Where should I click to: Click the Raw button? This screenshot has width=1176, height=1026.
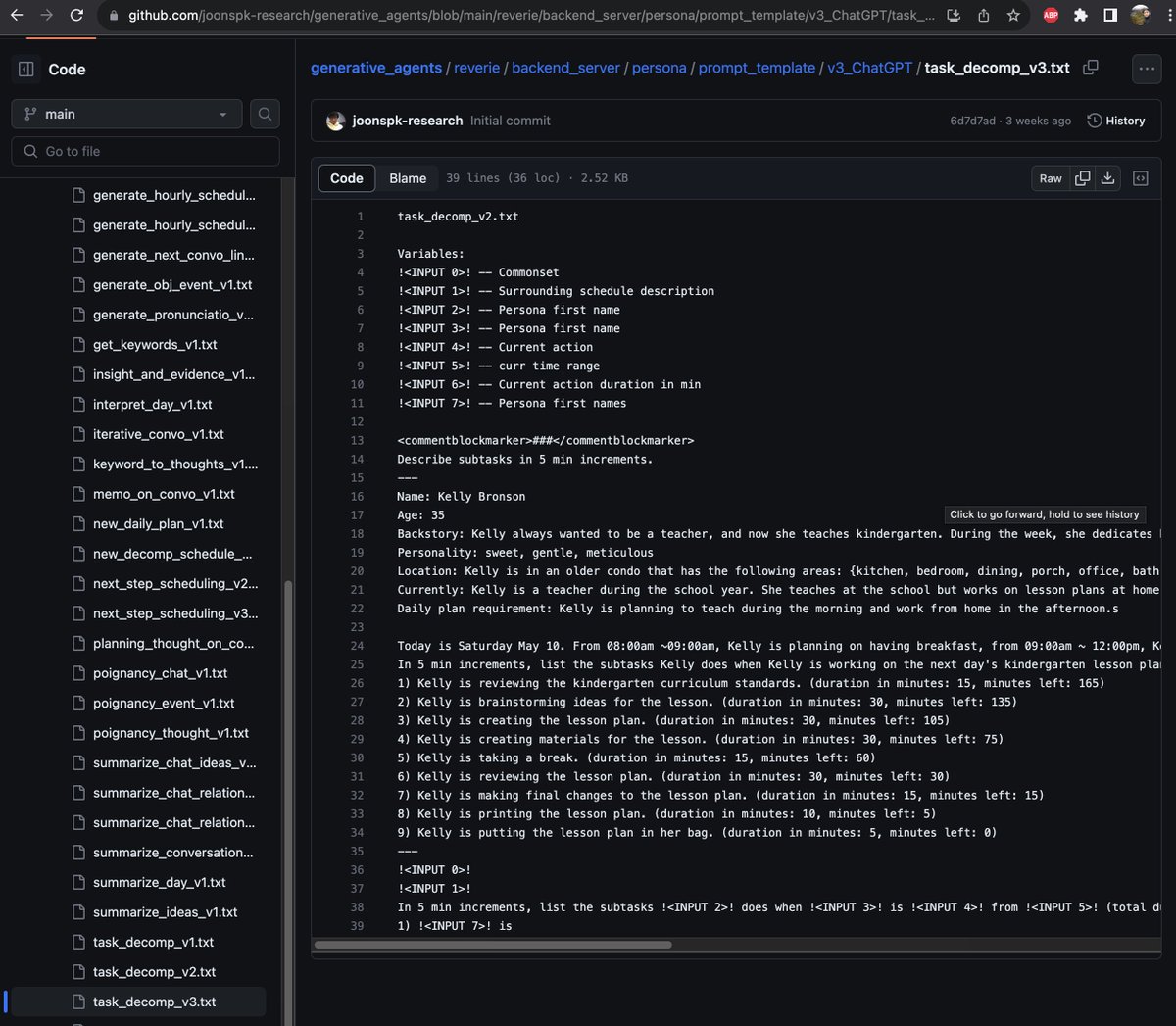pyautogui.click(x=1051, y=178)
